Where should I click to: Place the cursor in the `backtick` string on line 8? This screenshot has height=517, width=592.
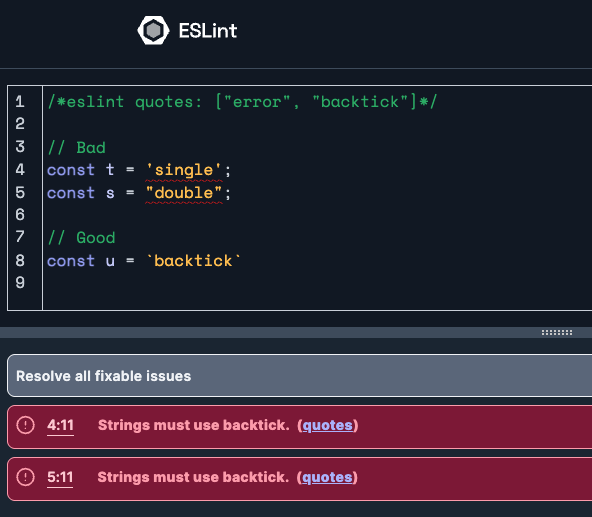[x=194, y=261]
